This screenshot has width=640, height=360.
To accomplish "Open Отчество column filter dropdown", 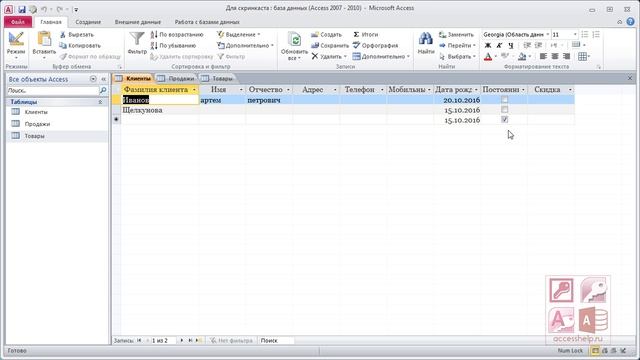I will tap(288, 89).
